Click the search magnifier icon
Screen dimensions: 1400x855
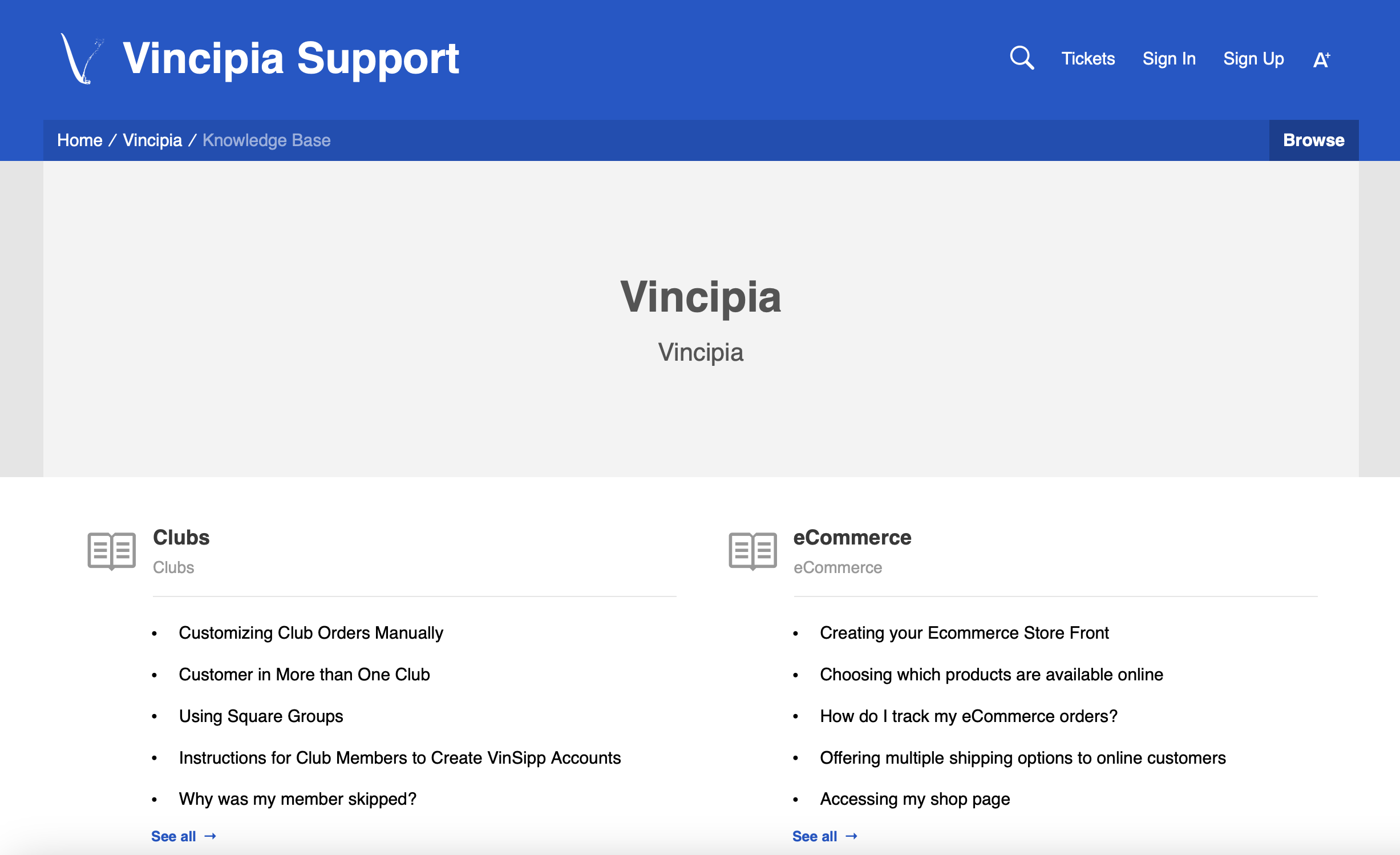click(x=1022, y=58)
